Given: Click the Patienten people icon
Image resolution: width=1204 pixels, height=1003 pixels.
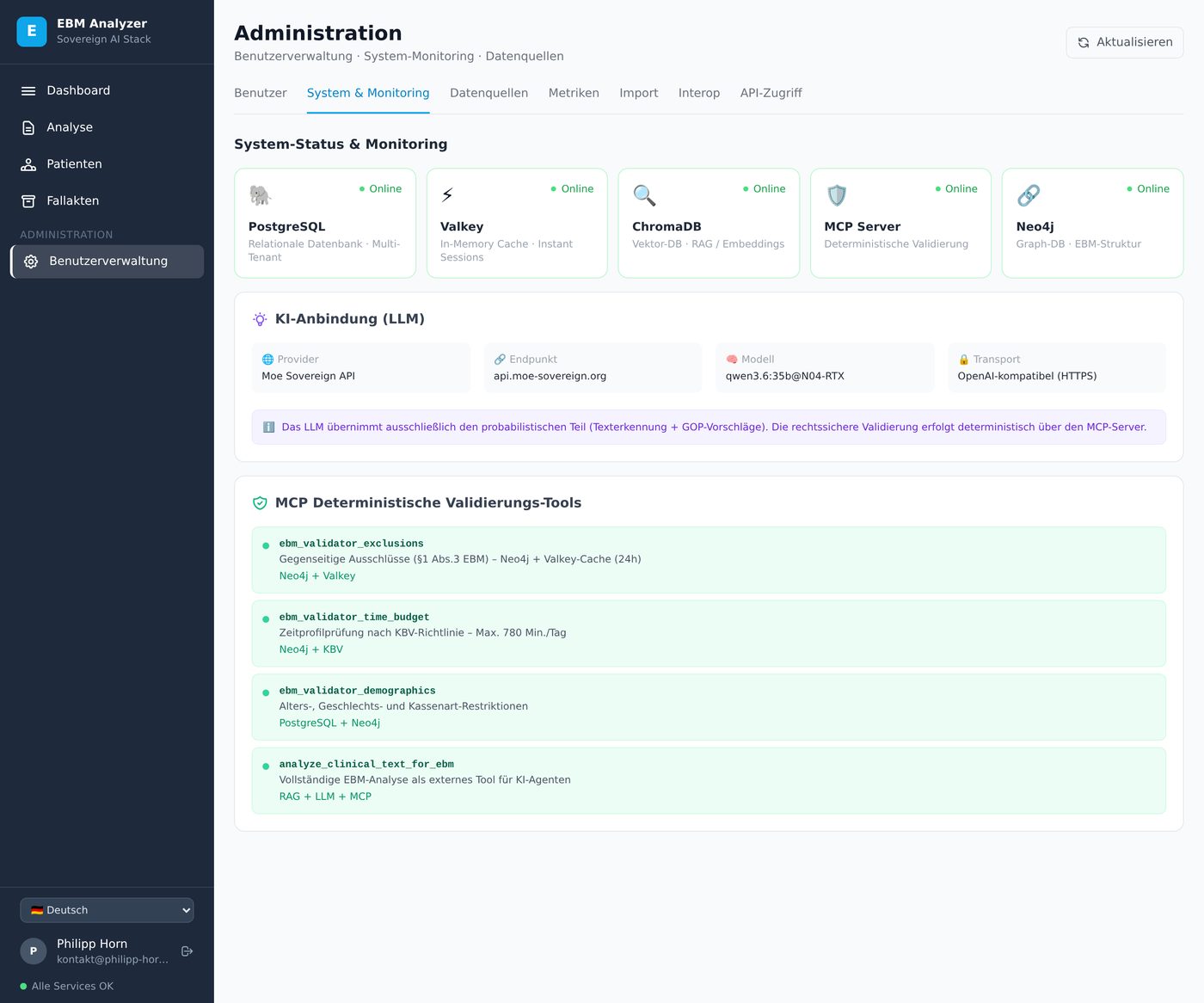Looking at the screenshot, I should coord(28,164).
